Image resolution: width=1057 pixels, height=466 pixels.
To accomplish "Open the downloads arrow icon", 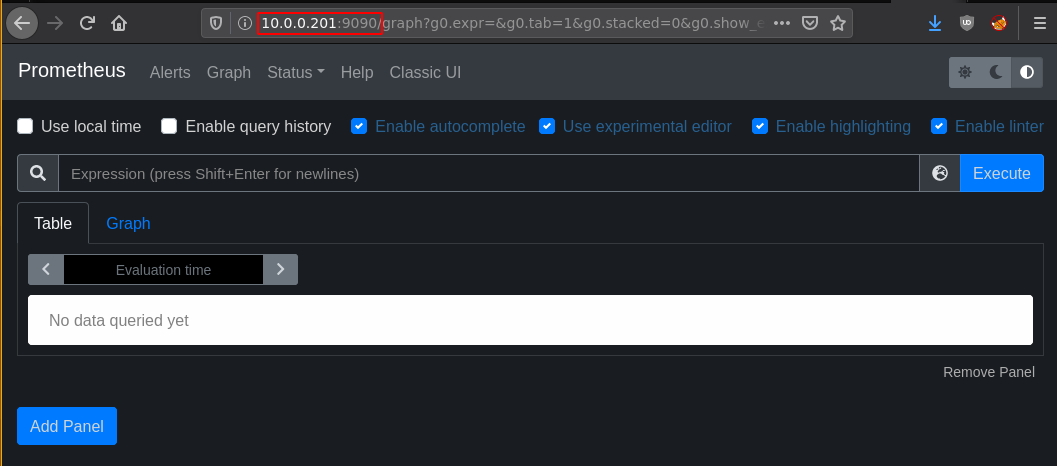I will (934, 24).
